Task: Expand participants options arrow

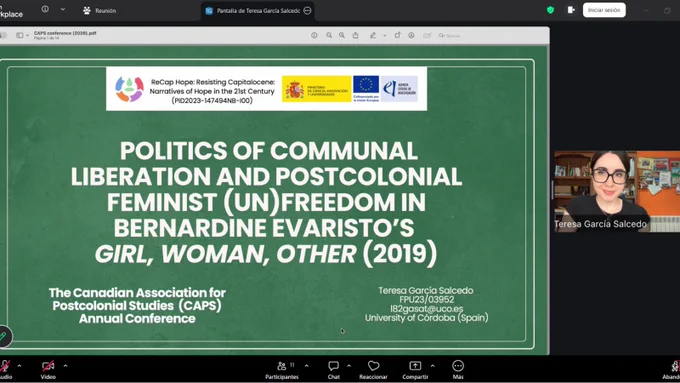Action: tap(307, 366)
